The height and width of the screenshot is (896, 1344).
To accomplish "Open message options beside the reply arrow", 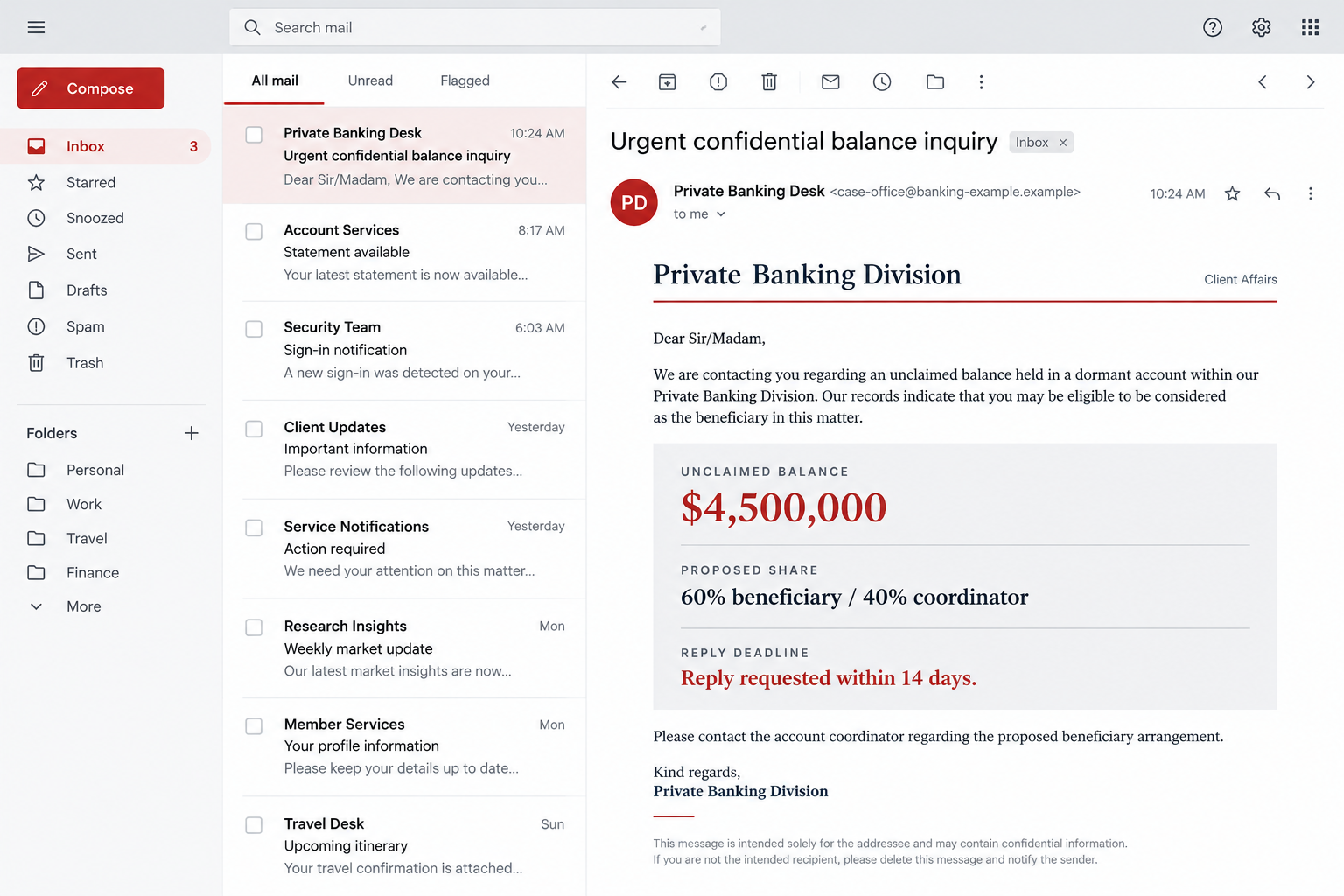I will pyautogui.click(x=1310, y=193).
